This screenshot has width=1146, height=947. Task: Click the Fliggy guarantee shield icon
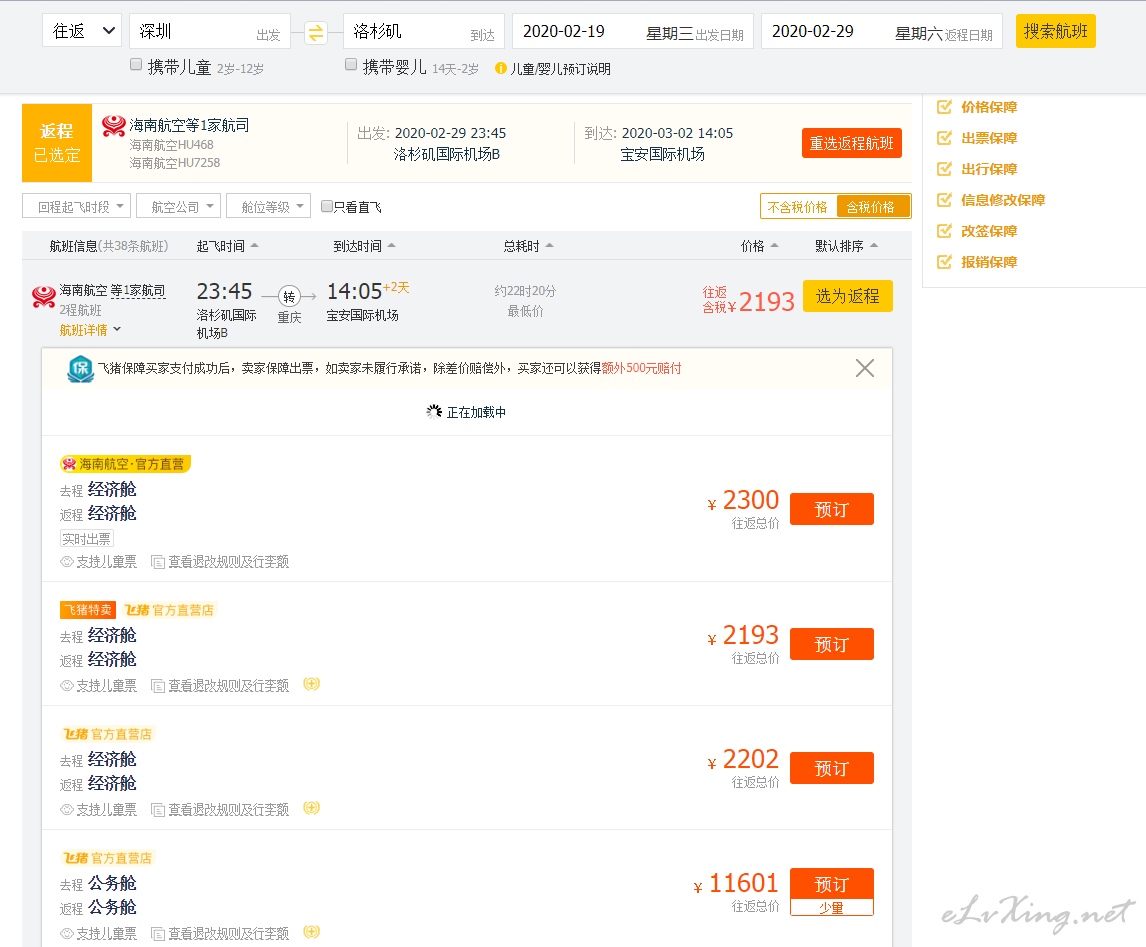(80, 369)
